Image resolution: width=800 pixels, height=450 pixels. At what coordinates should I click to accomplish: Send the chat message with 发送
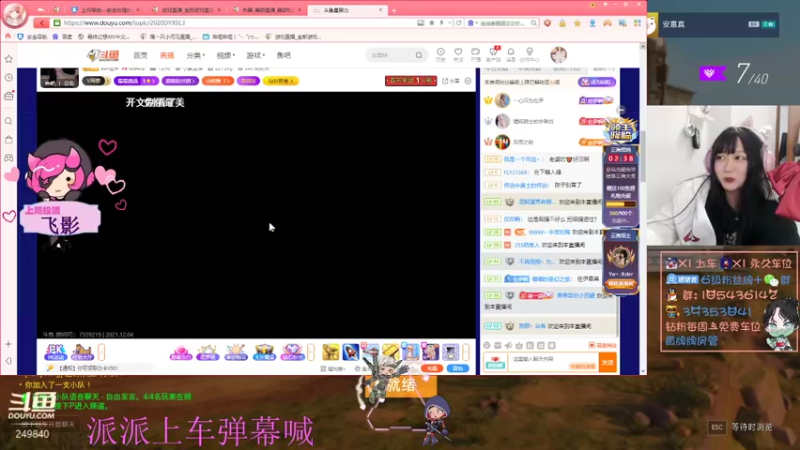[608, 363]
